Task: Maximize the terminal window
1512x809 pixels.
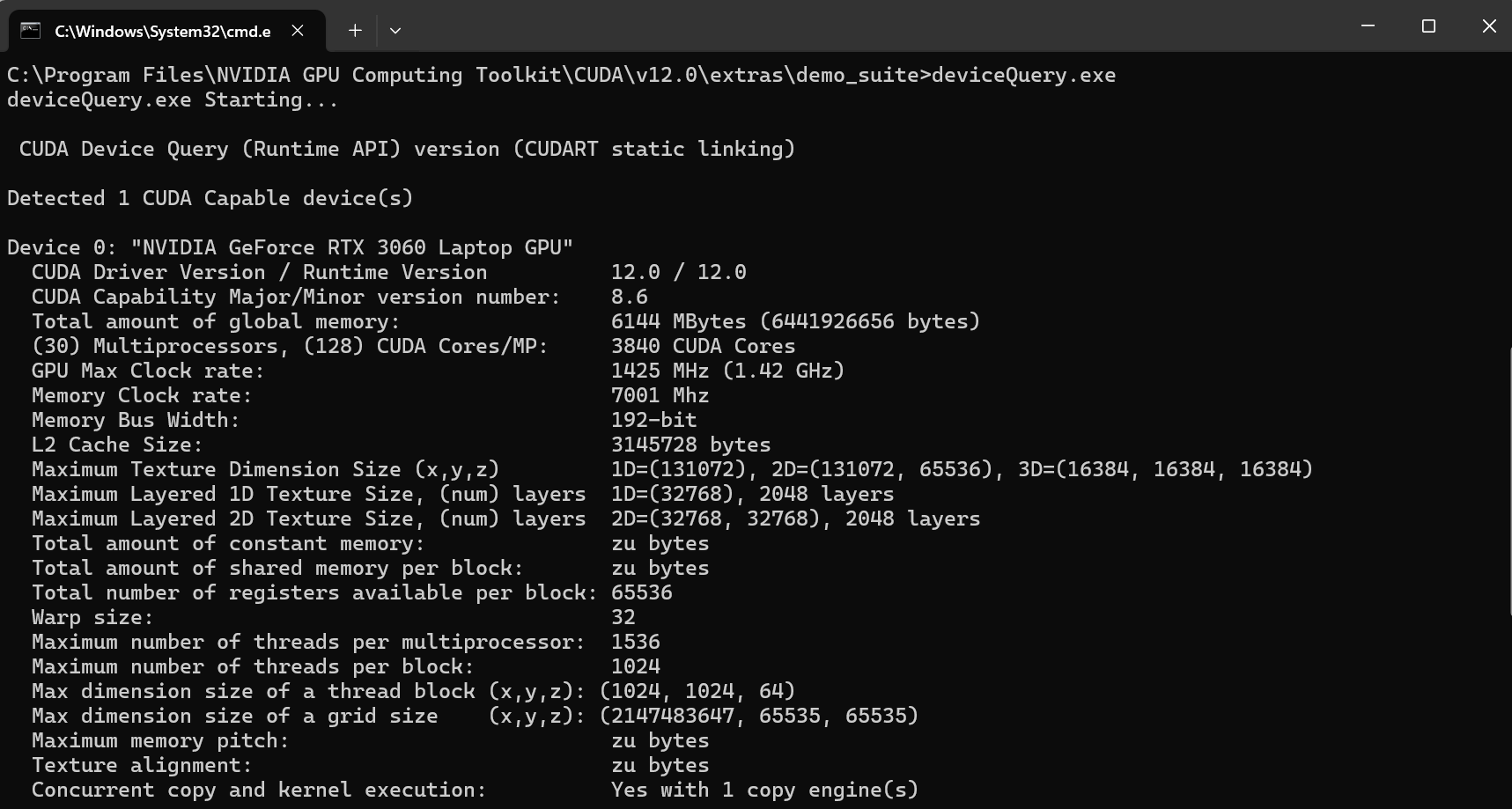Action: 1428,26
